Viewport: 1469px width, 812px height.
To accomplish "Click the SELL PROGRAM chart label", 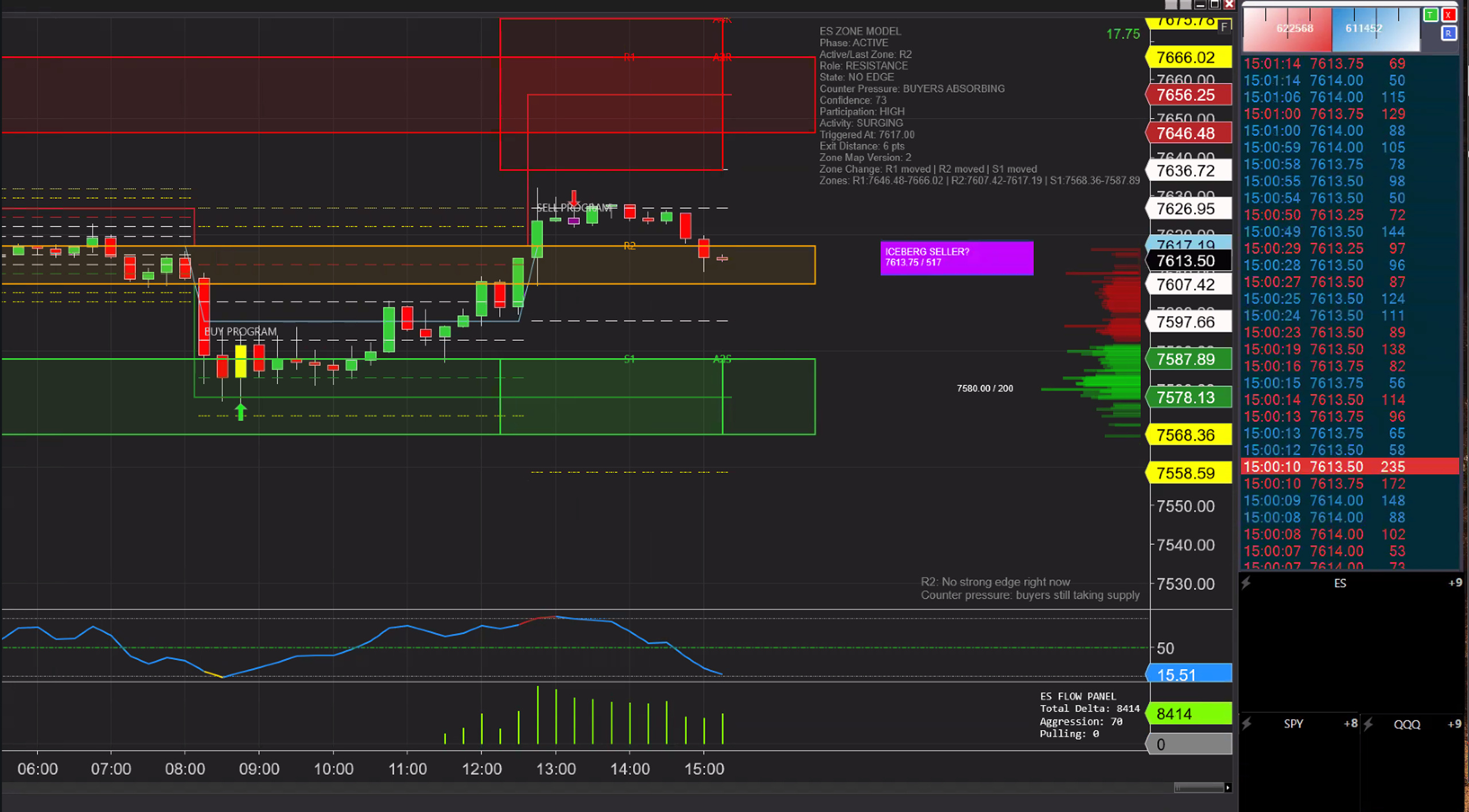I will 573,208.
